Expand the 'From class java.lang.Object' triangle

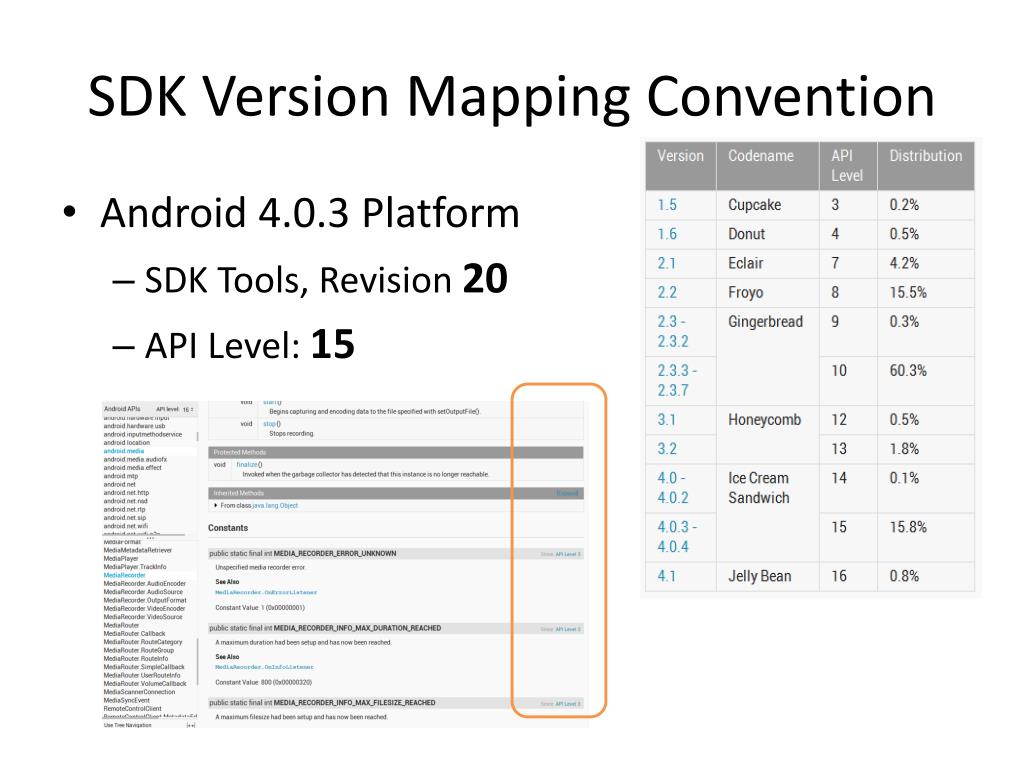216,505
